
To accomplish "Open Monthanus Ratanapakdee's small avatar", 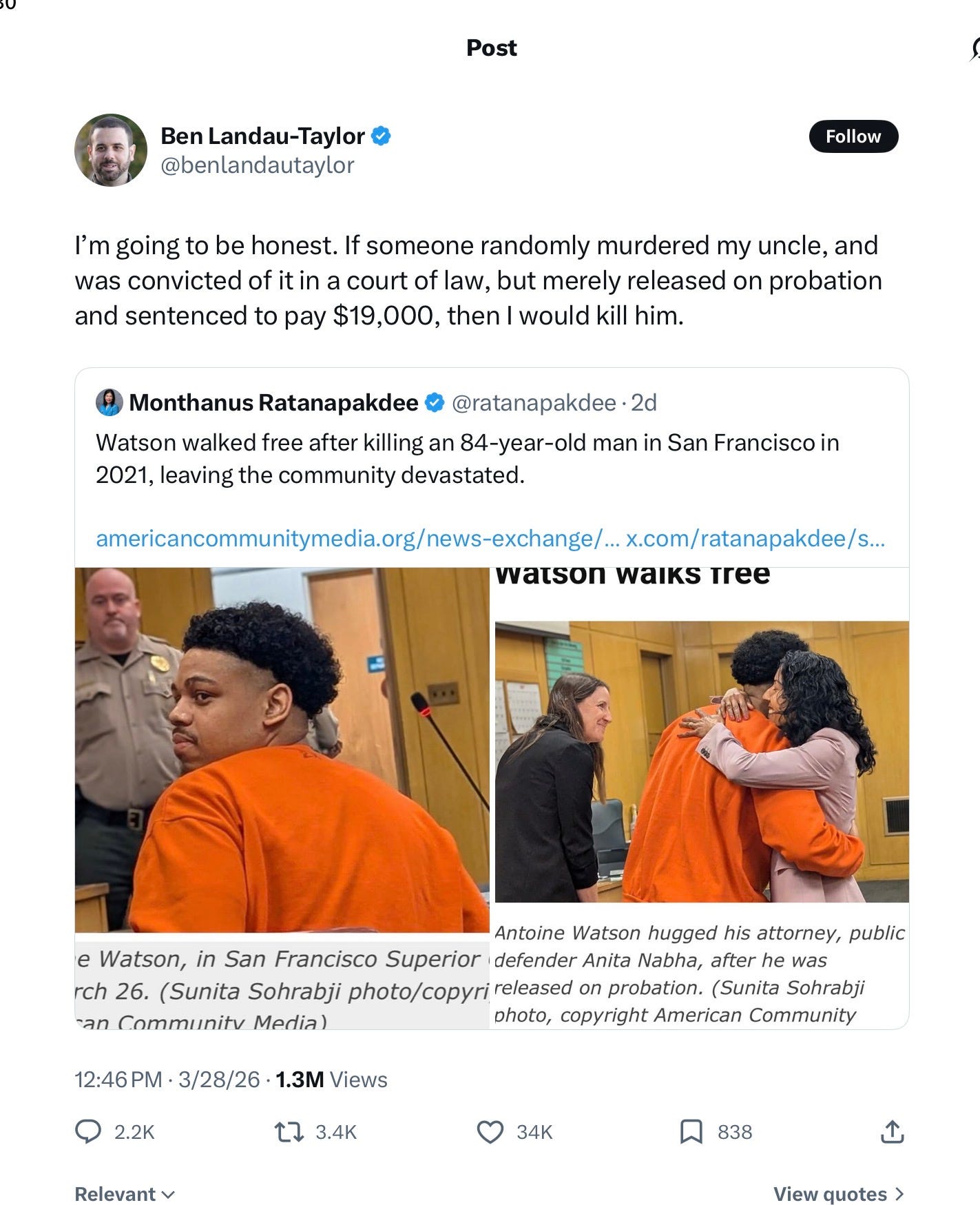I will click(110, 402).
